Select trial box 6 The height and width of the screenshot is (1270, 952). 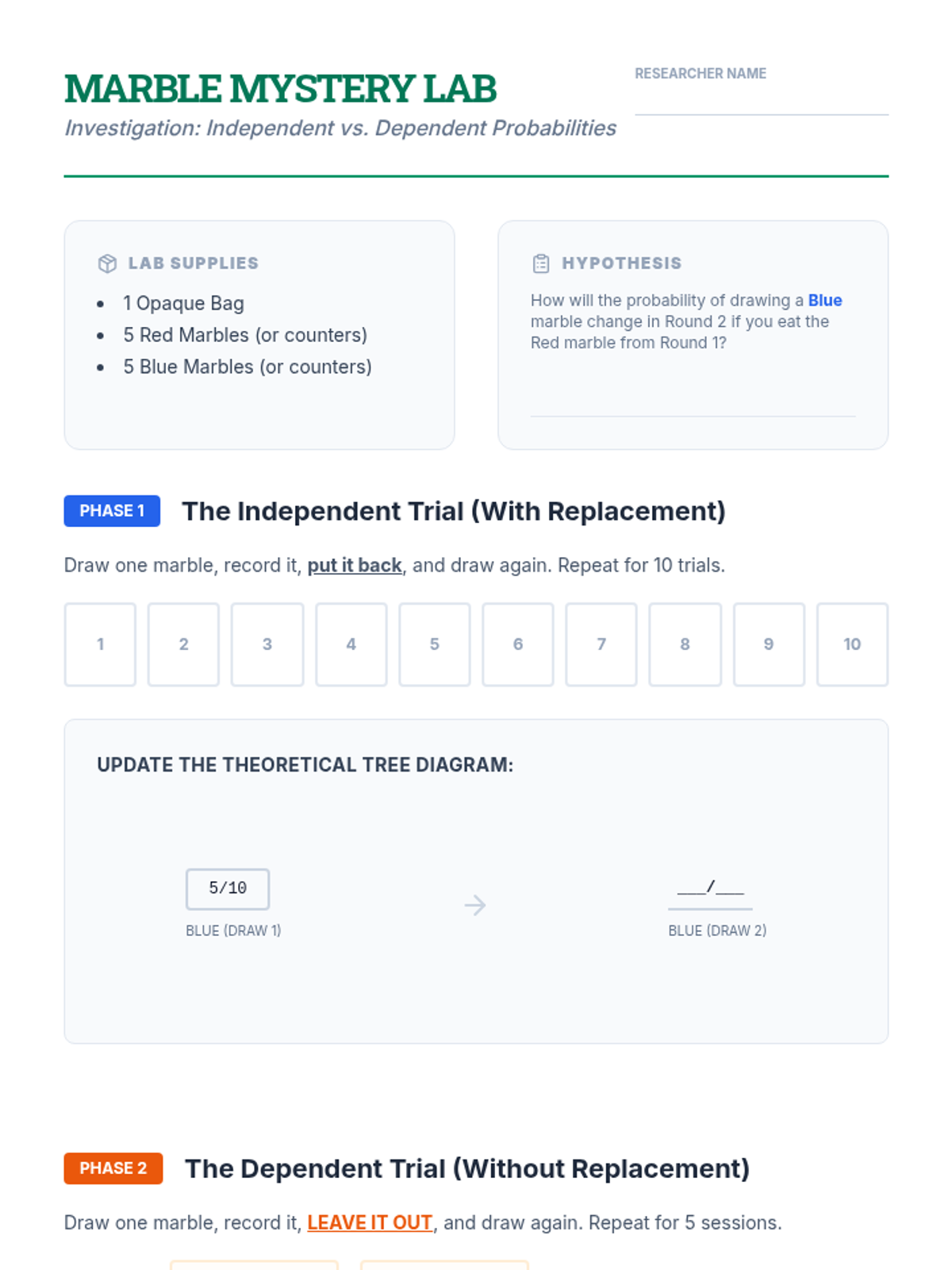(x=518, y=645)
